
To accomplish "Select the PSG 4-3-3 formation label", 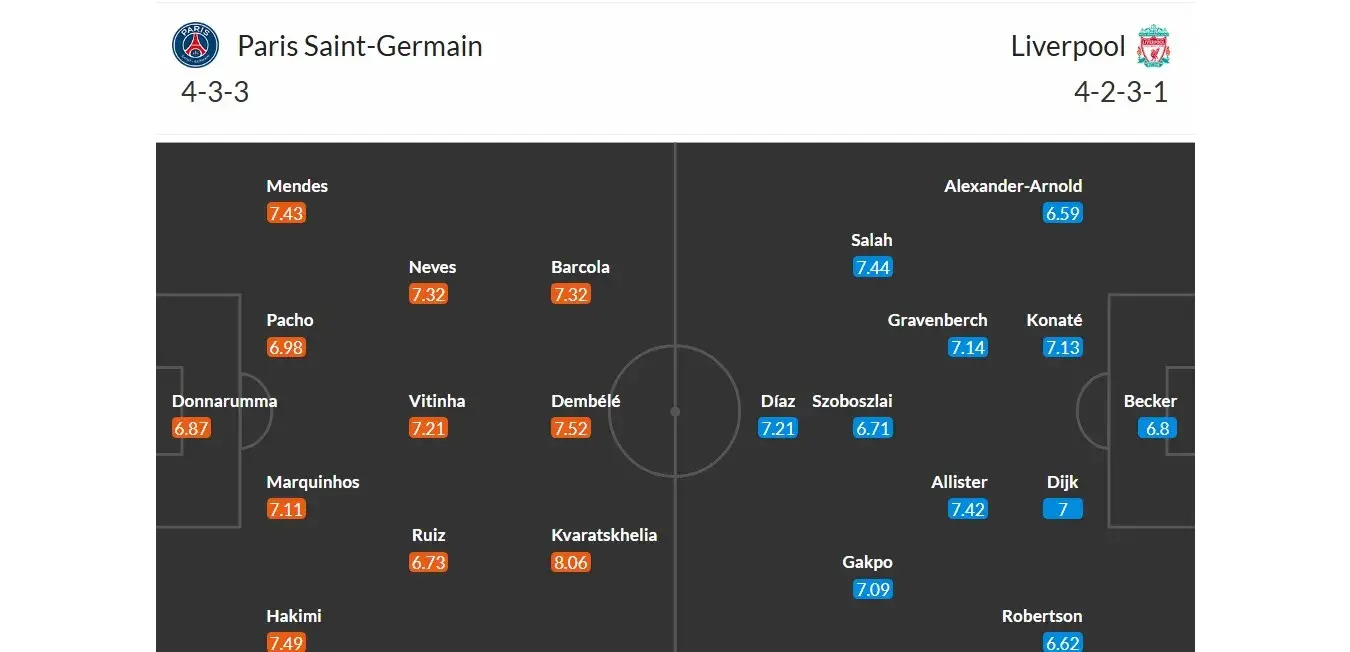I will [x=215, y=92].
